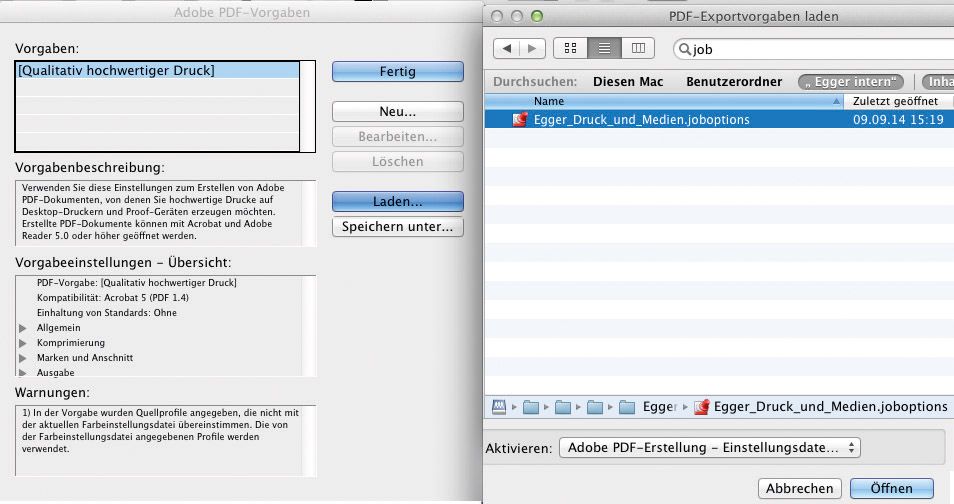
Task: Click Kompatibilität: Acrobat 5 line
Action: 113,298
